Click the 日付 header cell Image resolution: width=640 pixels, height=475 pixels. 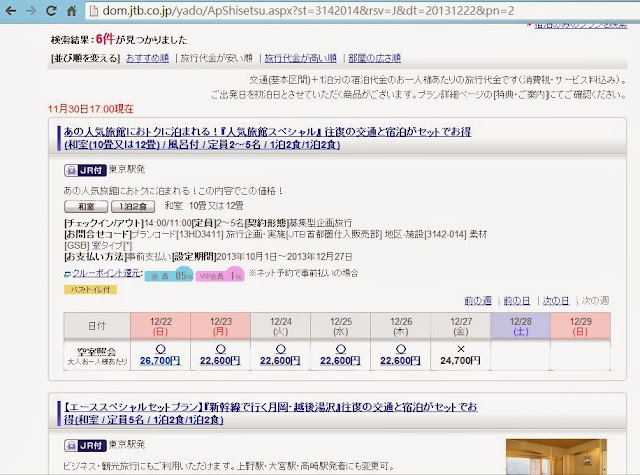(97, 326)
